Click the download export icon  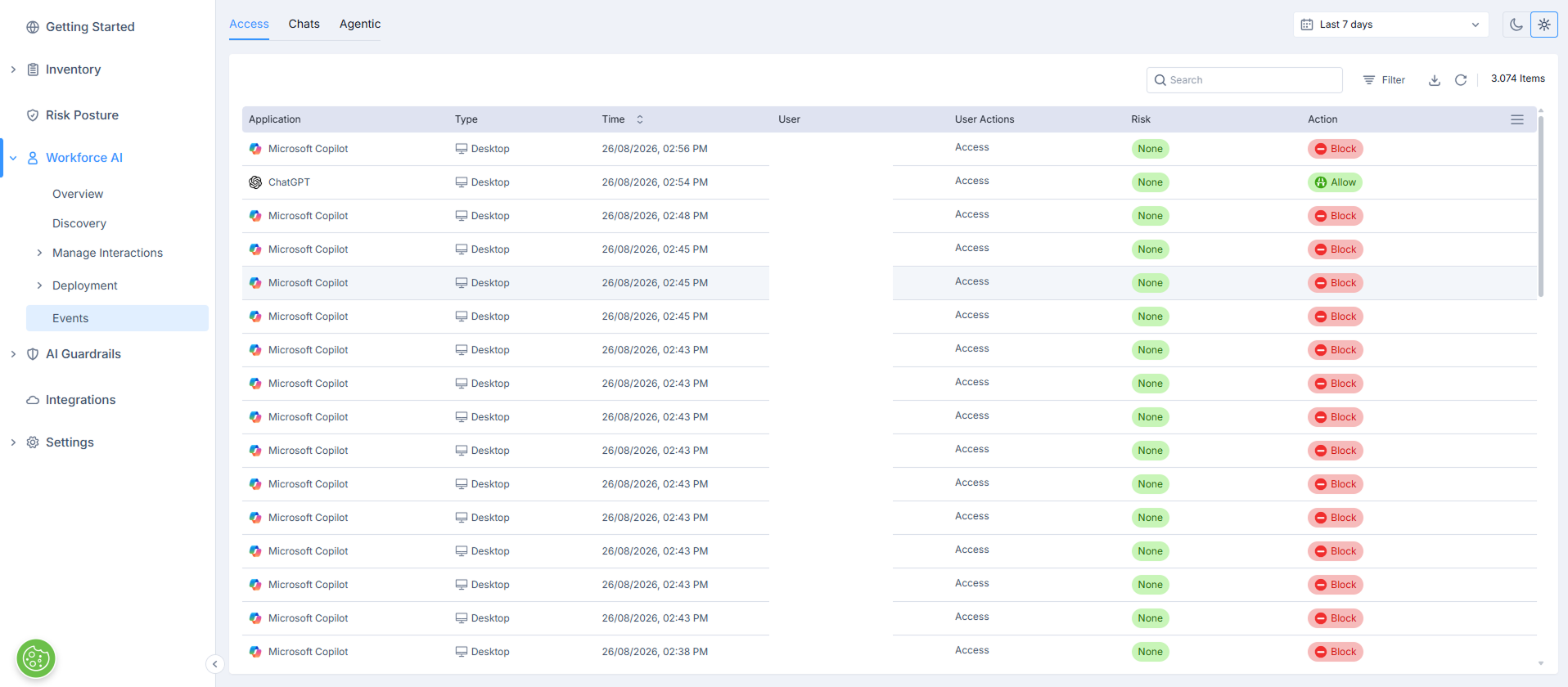tap(1434, 80)
